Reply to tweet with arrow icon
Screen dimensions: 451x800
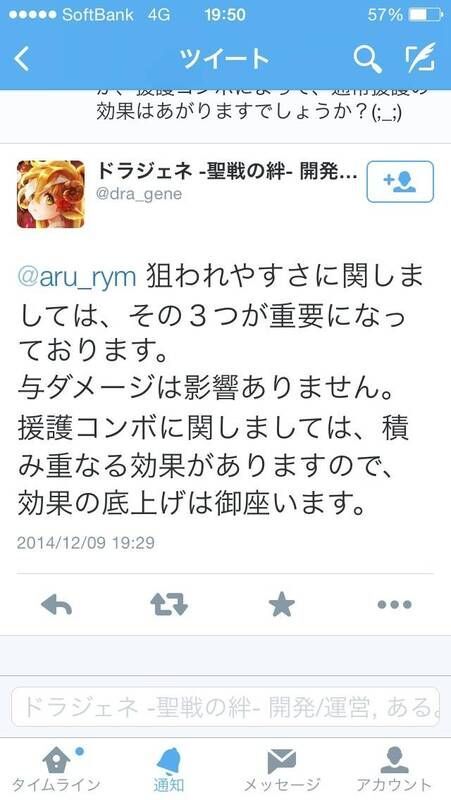[56, 605]
